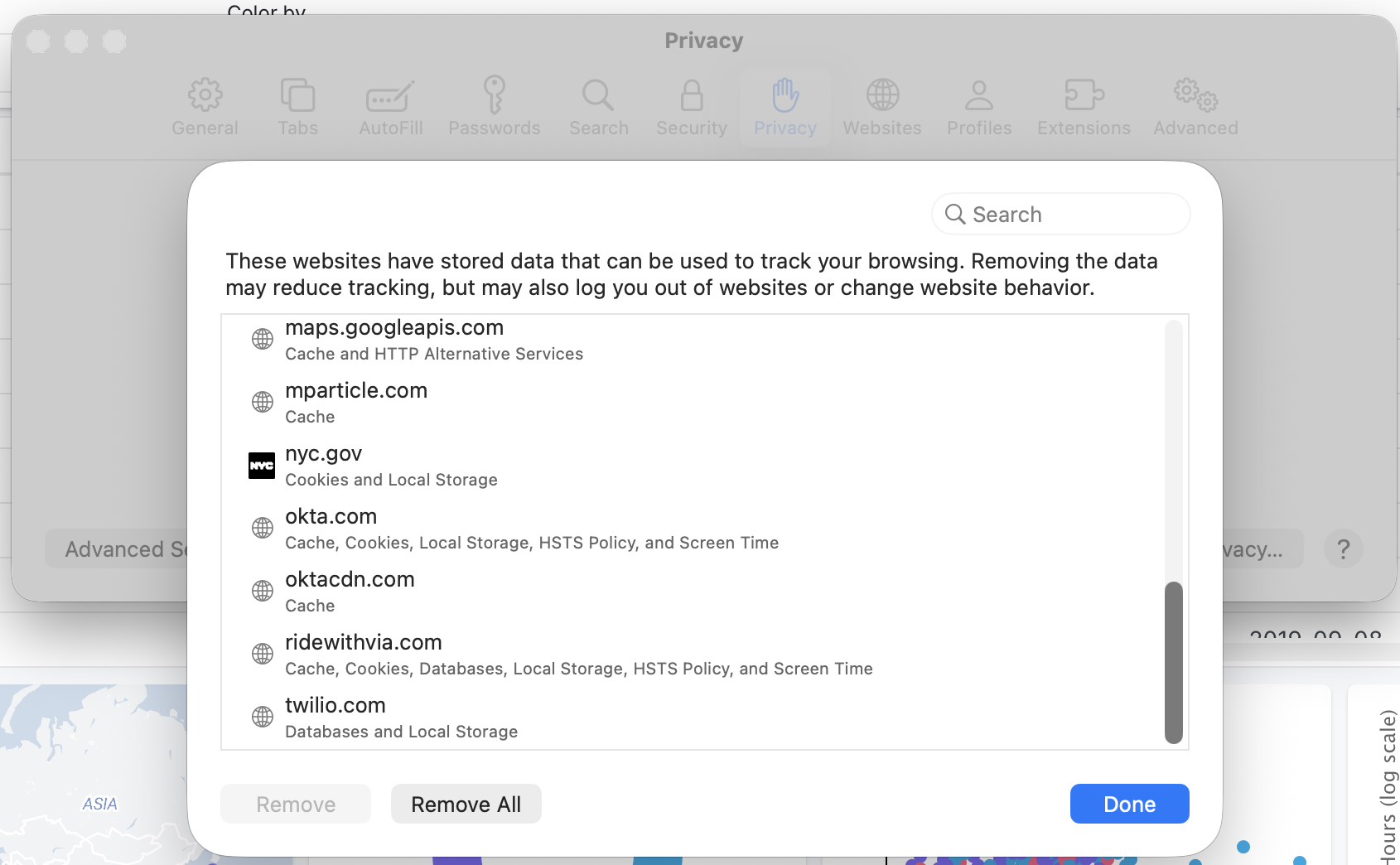This screenshot has height=865, width=1400.
Task: Highlight the twilio.com entry
Action: [693, 718]
